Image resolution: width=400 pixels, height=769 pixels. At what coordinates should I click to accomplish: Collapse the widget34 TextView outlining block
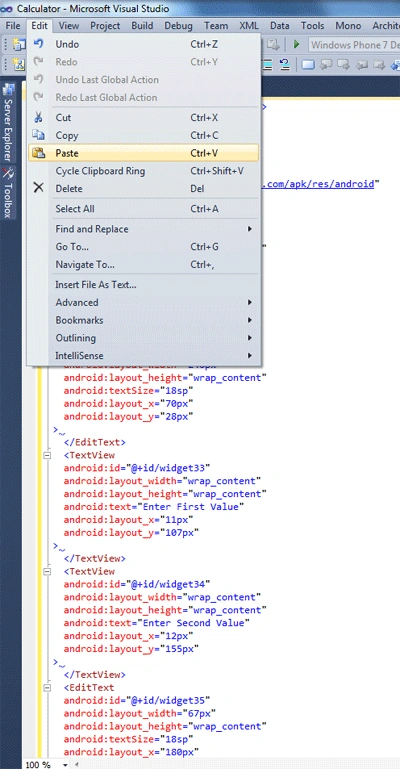coord(47,571)
